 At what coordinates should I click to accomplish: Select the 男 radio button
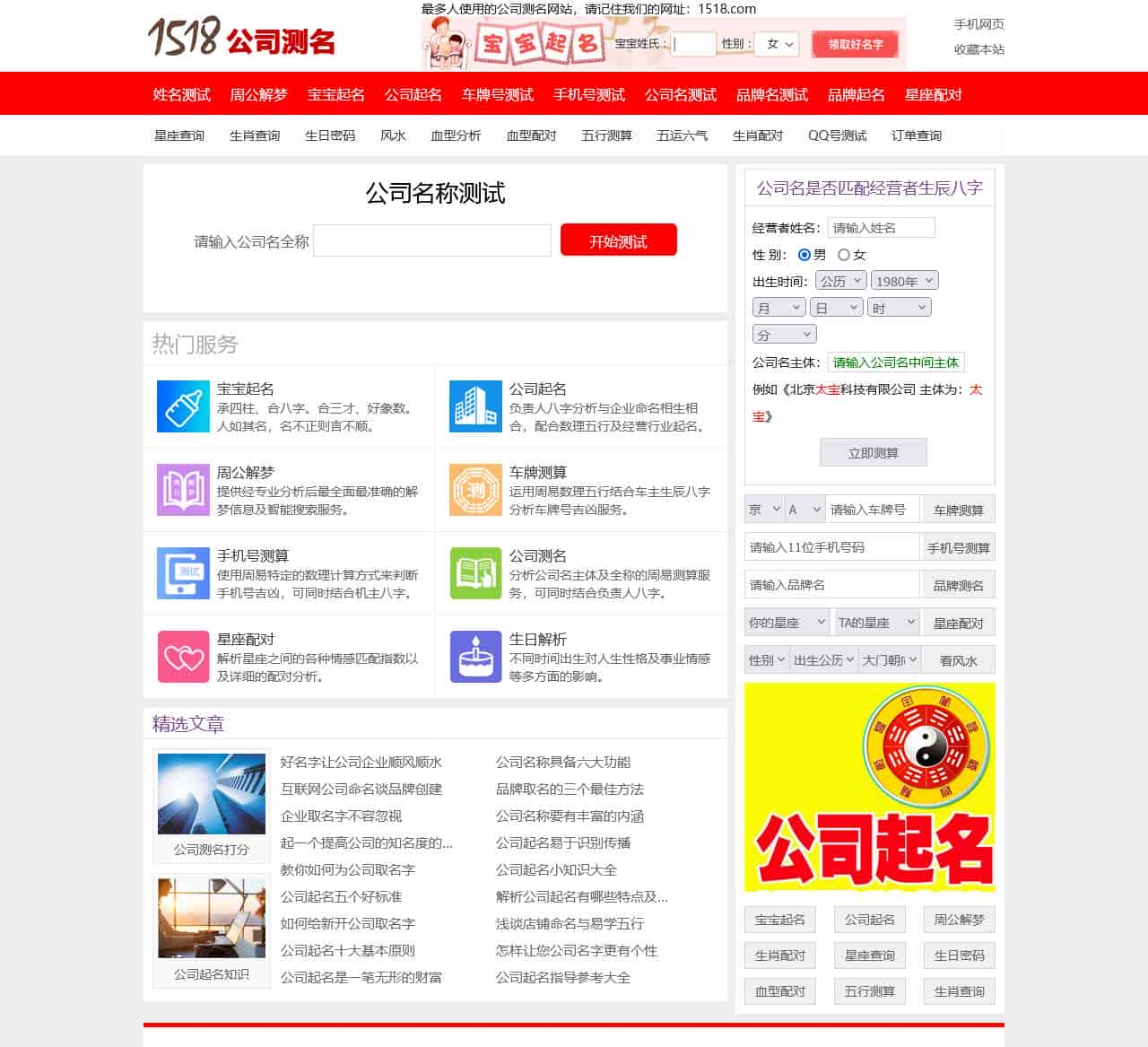pyautogui.click(x=804, y=255)
